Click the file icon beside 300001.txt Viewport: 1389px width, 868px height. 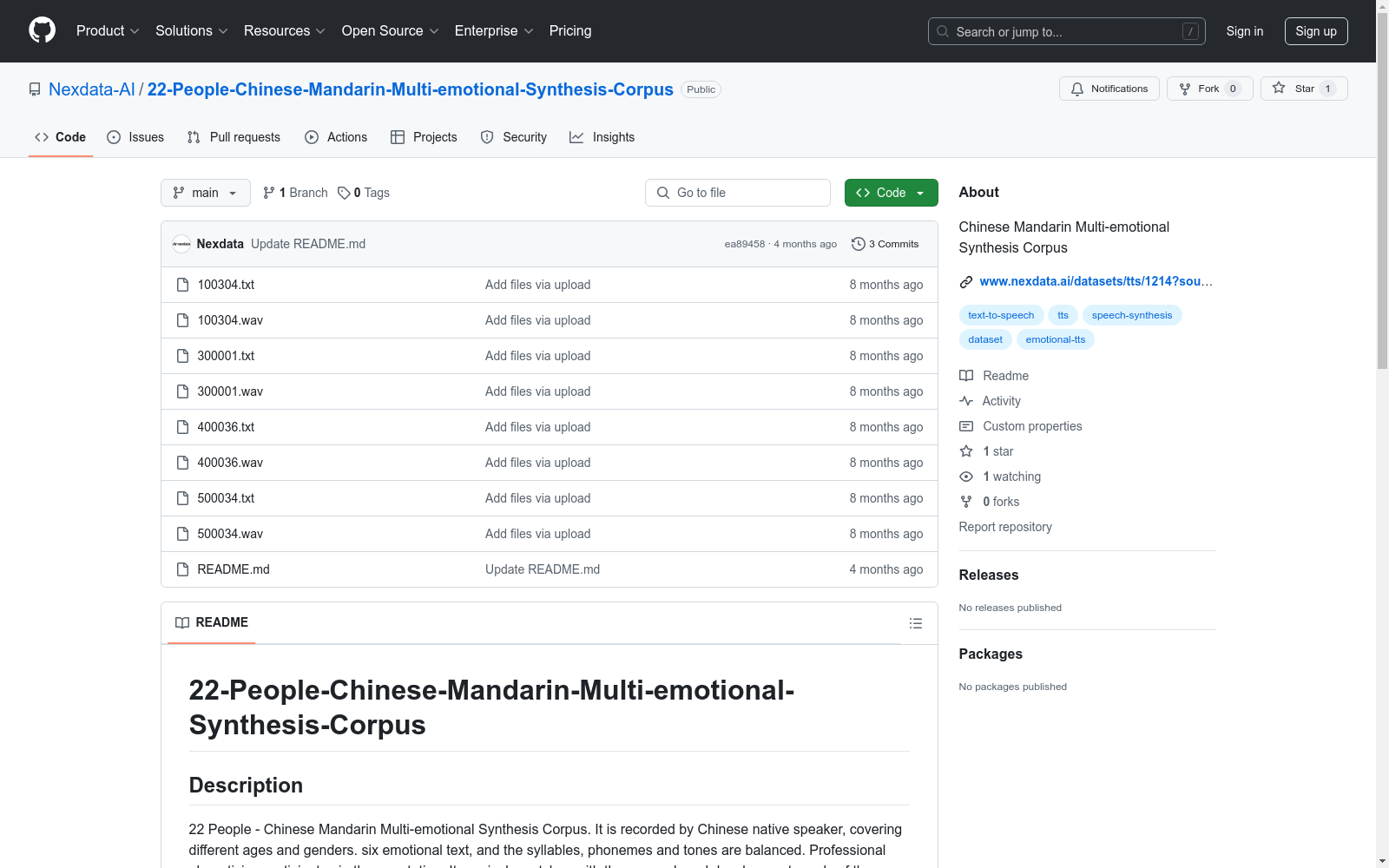tap(182, 356)
